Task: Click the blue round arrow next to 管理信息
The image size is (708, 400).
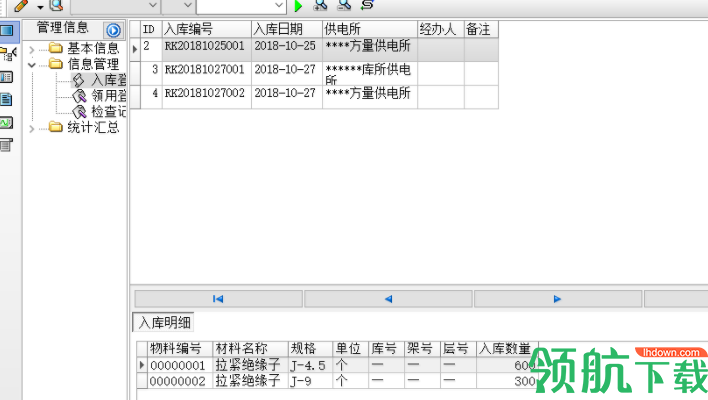Action: (113, 31)
